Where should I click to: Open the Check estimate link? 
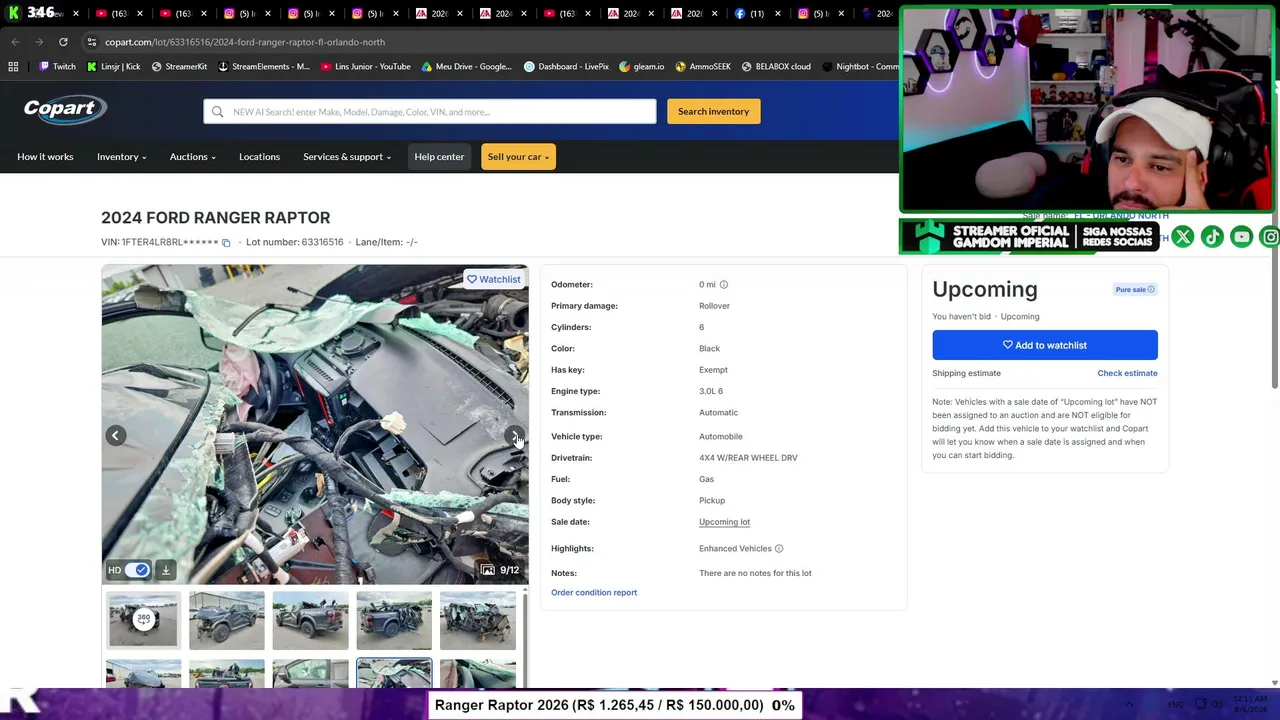[x=1127, y=373]
